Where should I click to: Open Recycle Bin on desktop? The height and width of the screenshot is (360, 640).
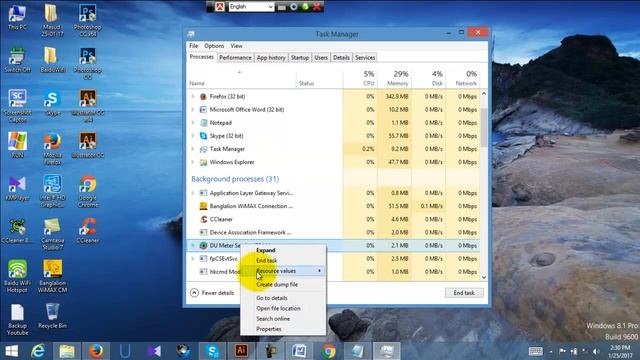coord(52,316)
